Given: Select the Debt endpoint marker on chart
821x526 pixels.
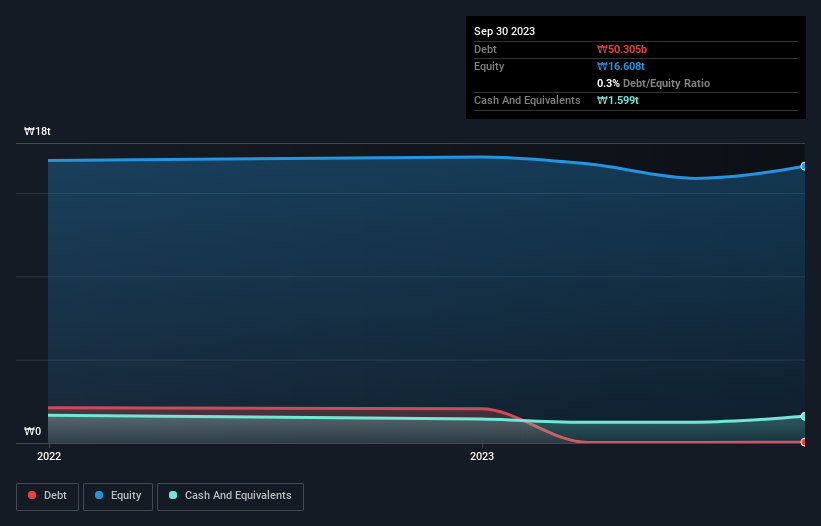Looking at the screenshot, I should pyautogui.click(x=804, y=442).
